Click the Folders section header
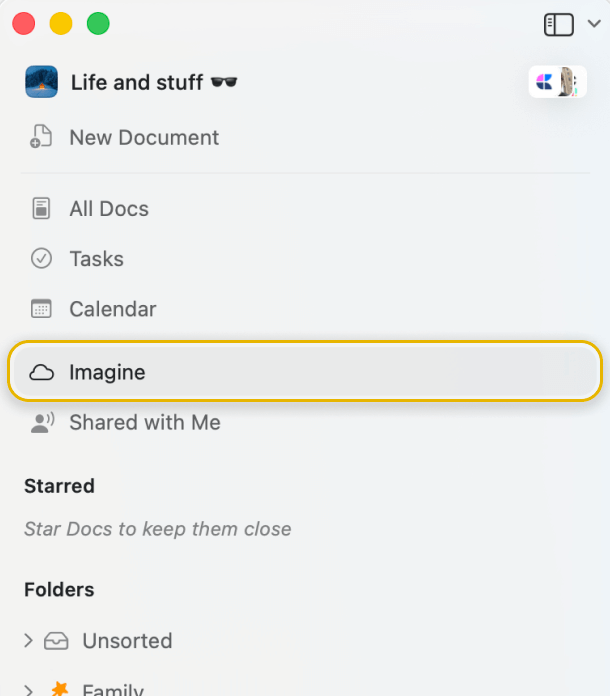610x696 pixels. coord(59,590)
